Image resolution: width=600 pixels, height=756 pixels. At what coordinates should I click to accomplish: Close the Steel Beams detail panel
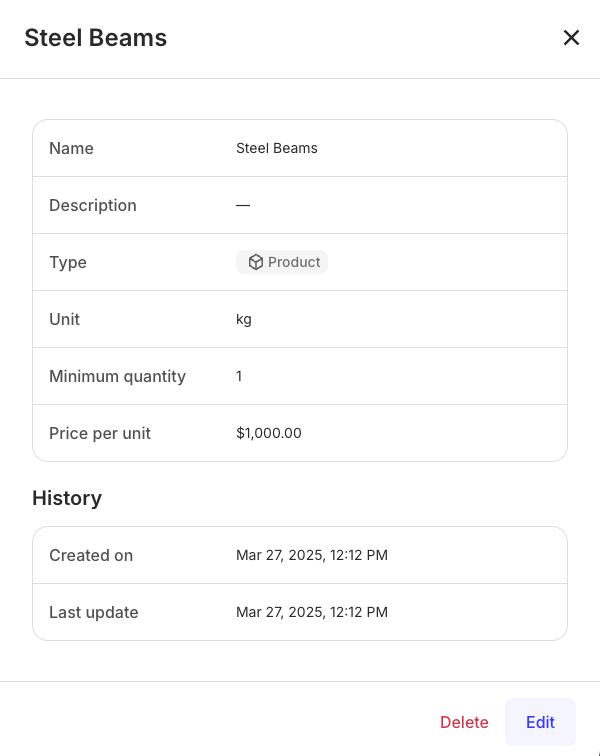coord(571,38)
